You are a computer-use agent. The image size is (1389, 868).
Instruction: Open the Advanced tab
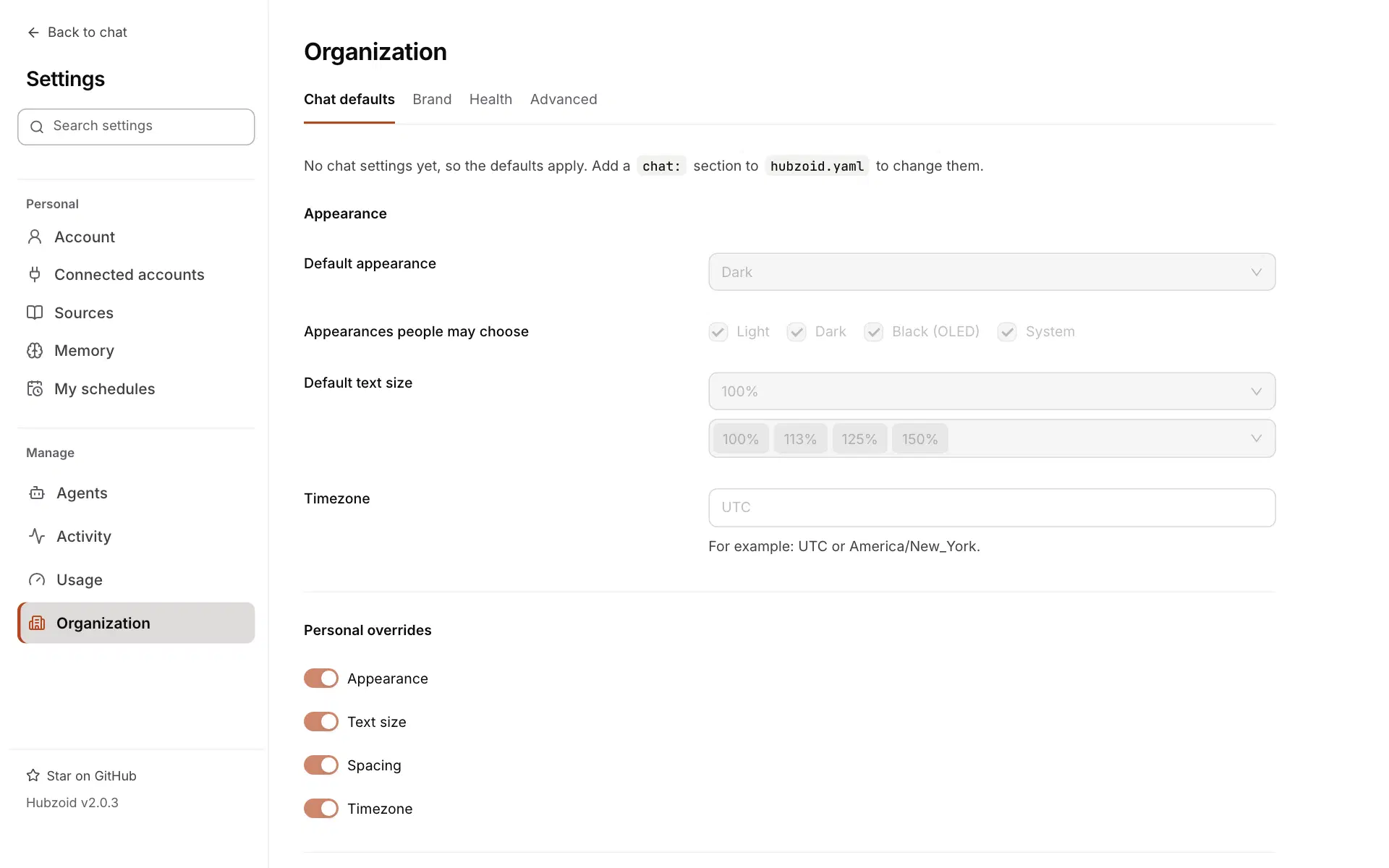(x=564, y=100)
